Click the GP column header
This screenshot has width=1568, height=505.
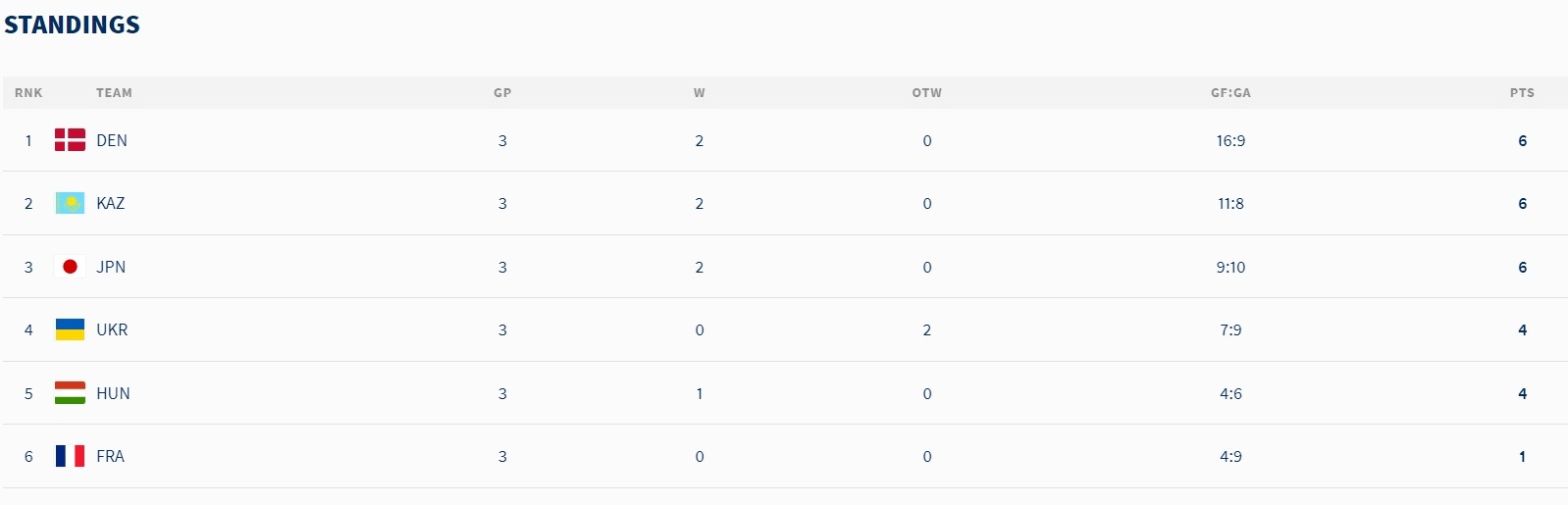coord(502,93)
